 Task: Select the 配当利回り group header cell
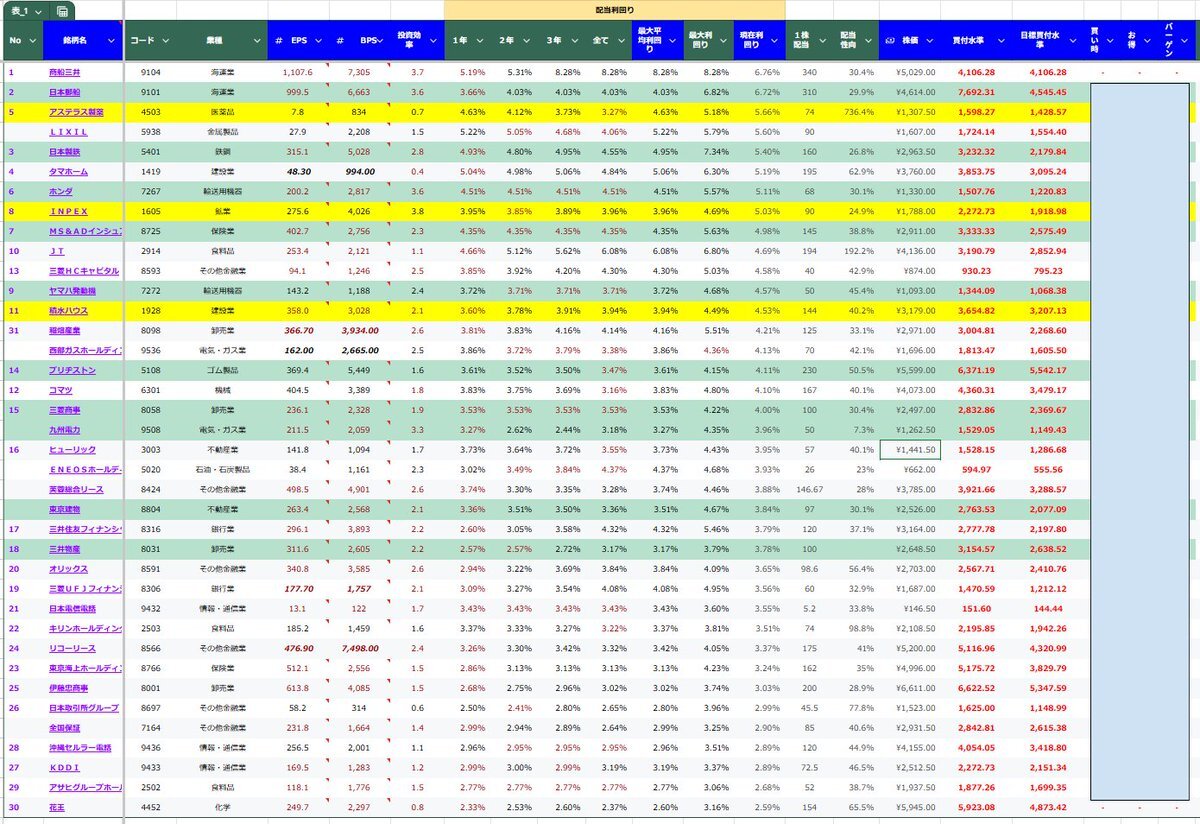click(x=614, y=9)
